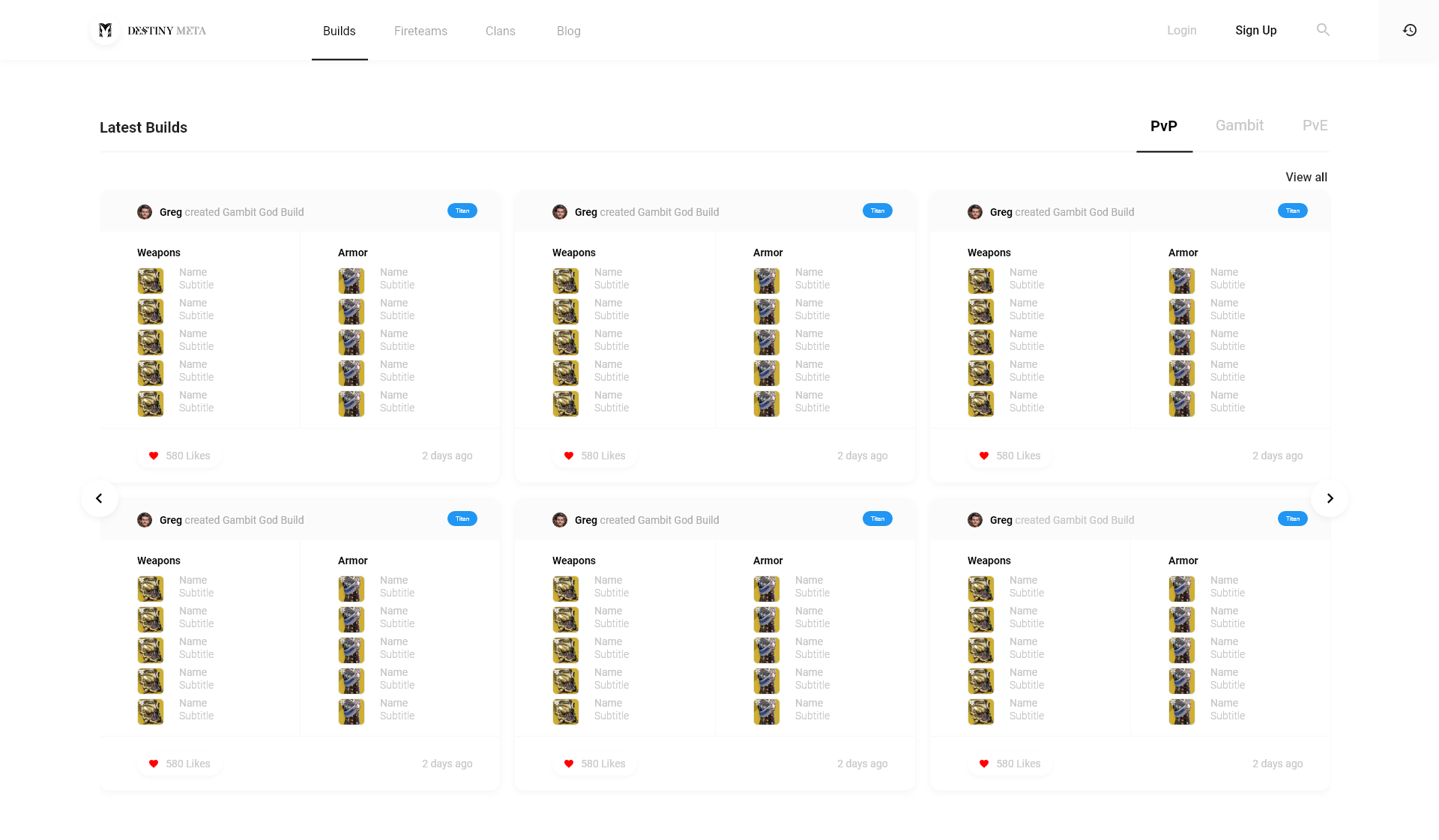The image size is (1439, 840).
Task: Click the heart icon on the bottom-middle build card
Action: 568,764
